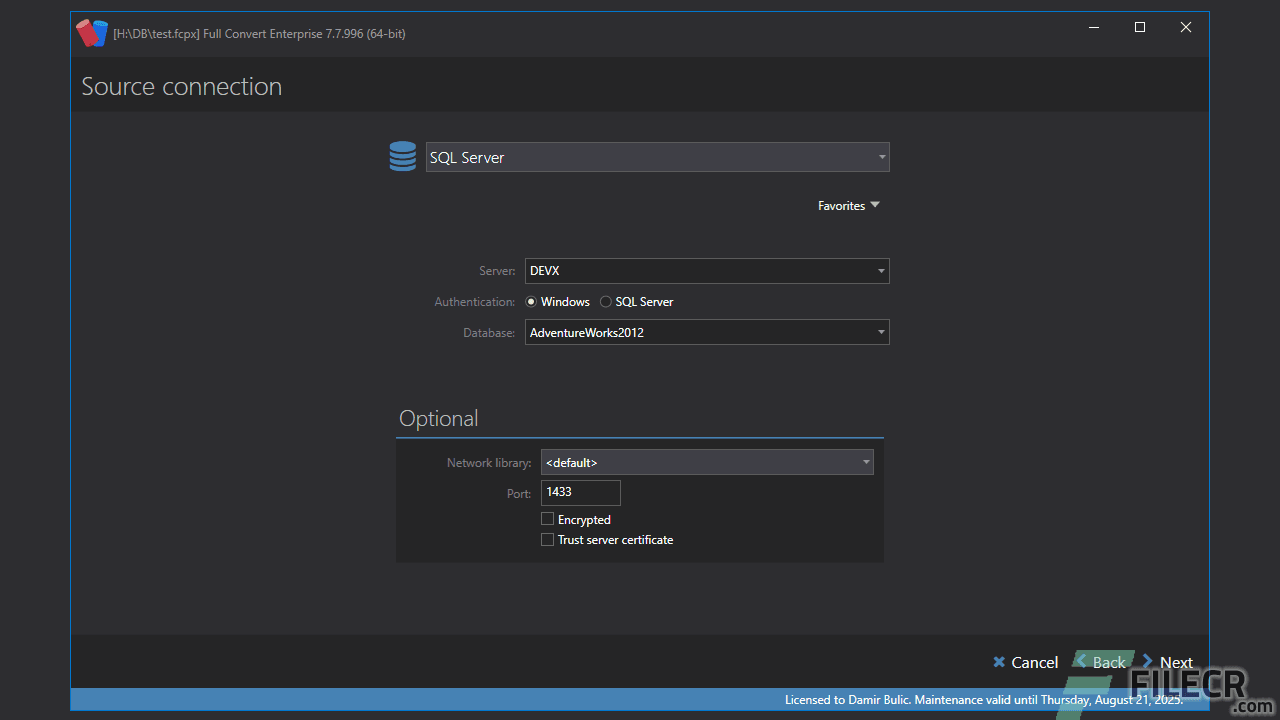1280x720 pixels.
Task: Click the blue X icon next to Cancel
Action: pos(998,662)
